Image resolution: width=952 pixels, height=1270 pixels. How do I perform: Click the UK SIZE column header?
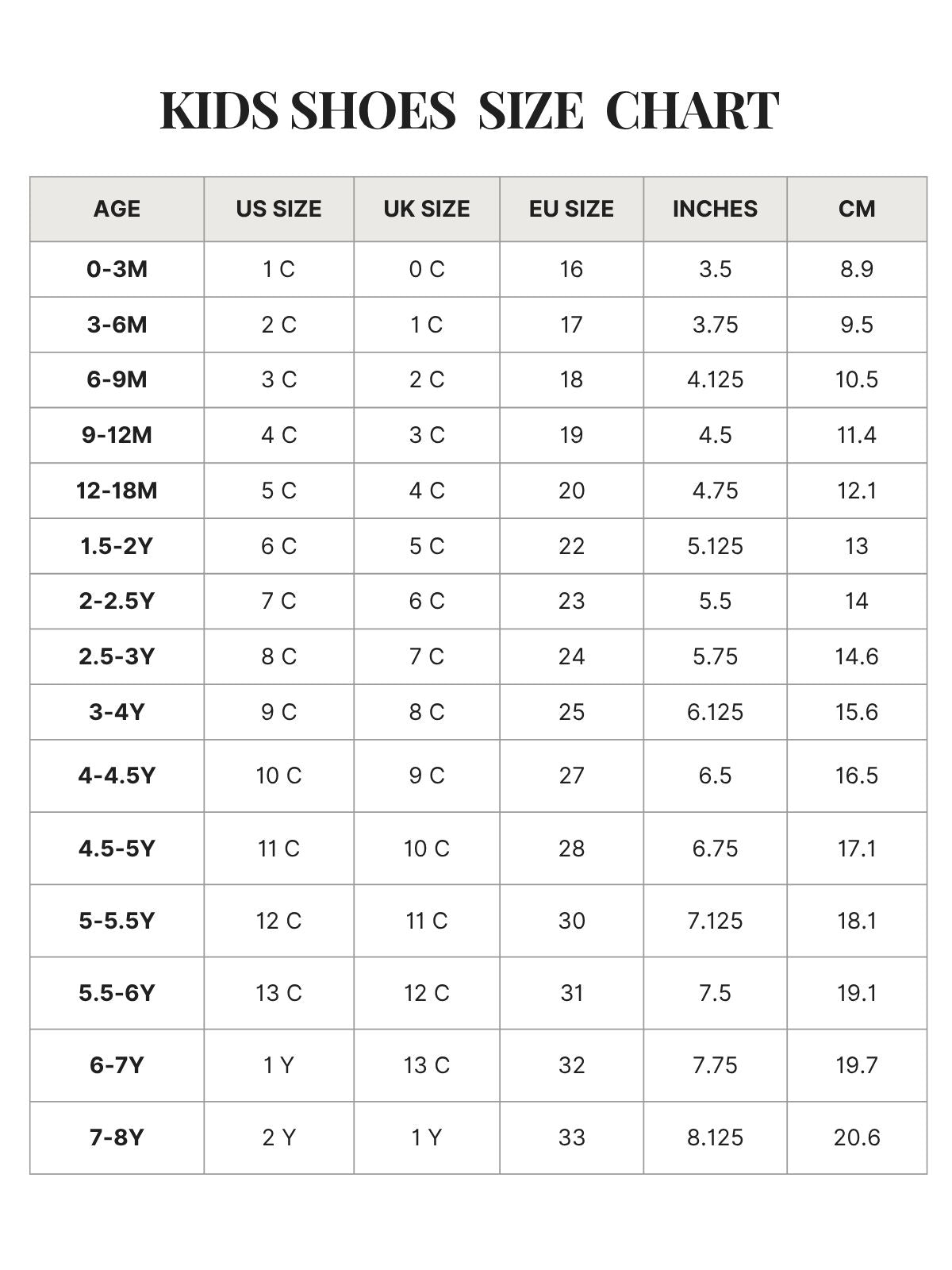pyautogui.click(x=427, y=209)
